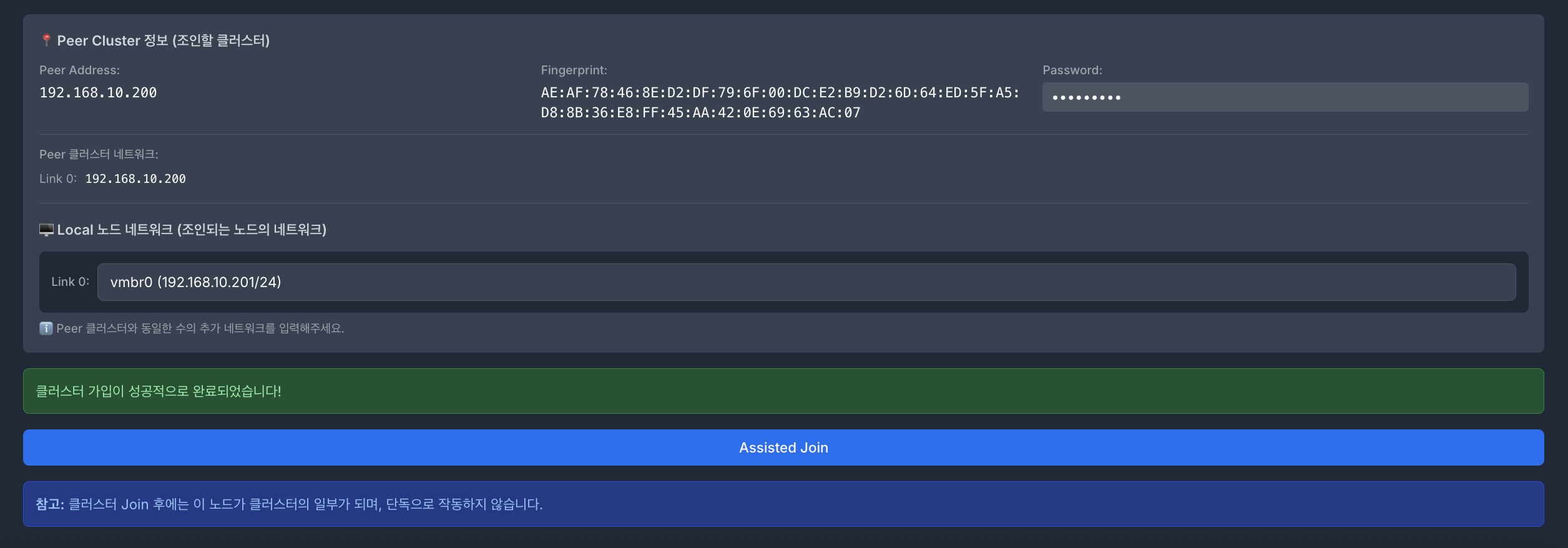Click the red pin icon beside Peer Cluster
Viewport: 1568px width, 548px height.
click(x=46, y=41)
